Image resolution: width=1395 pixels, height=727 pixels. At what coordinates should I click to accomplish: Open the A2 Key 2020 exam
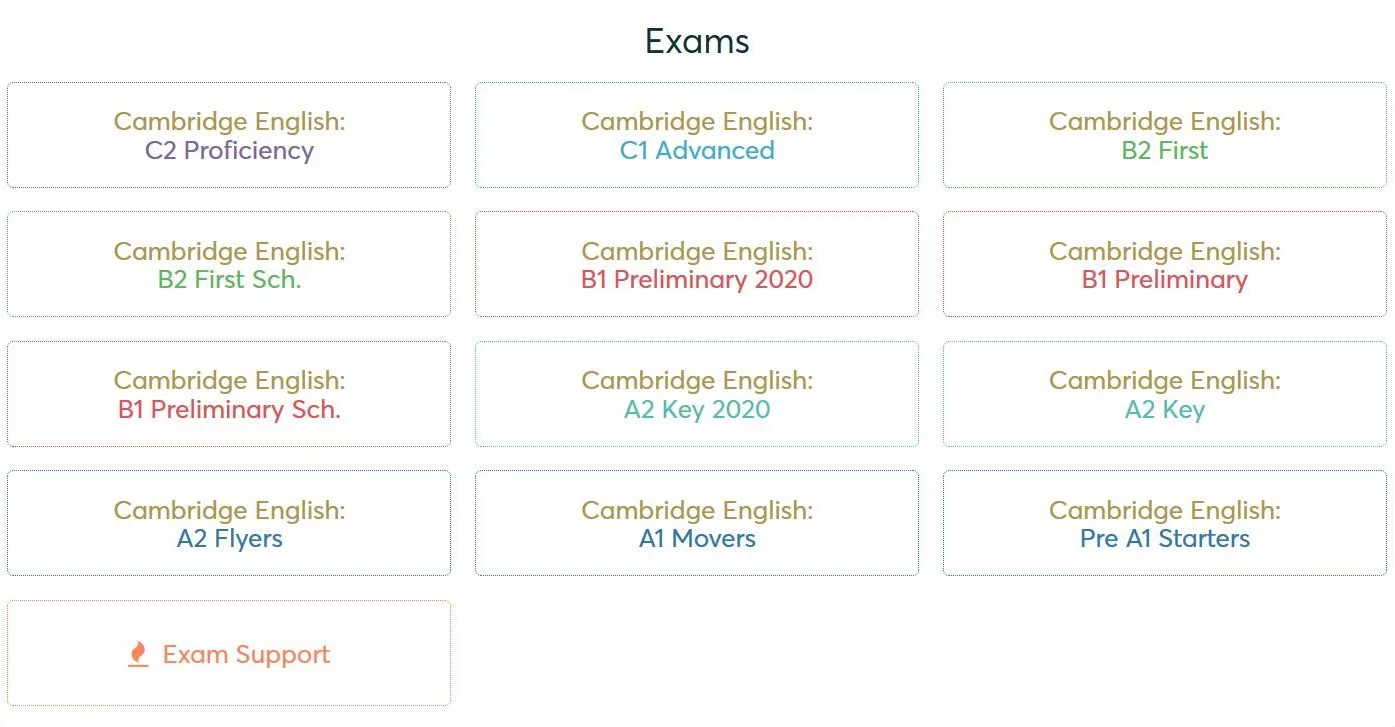coord(697,410)
